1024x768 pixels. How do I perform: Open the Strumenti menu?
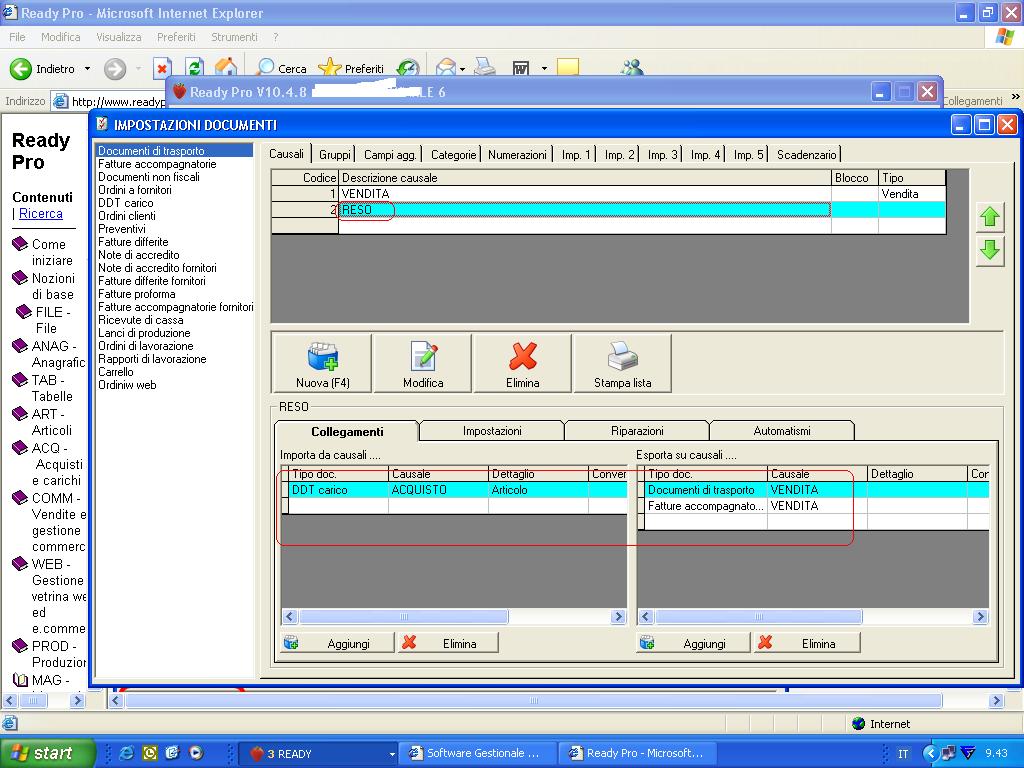click(234, 37)
